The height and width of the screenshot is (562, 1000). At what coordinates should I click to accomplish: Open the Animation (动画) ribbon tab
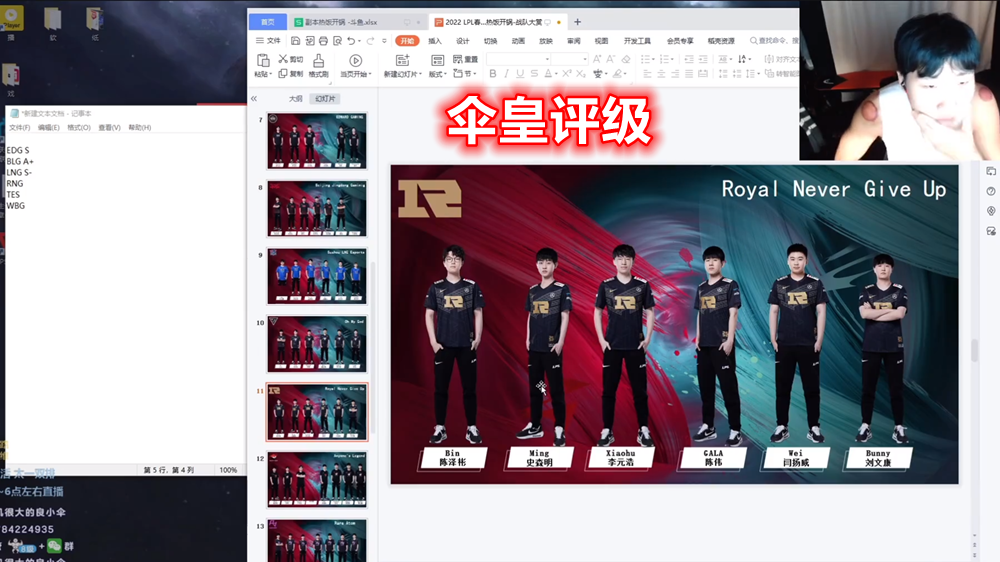coord(518,41)
